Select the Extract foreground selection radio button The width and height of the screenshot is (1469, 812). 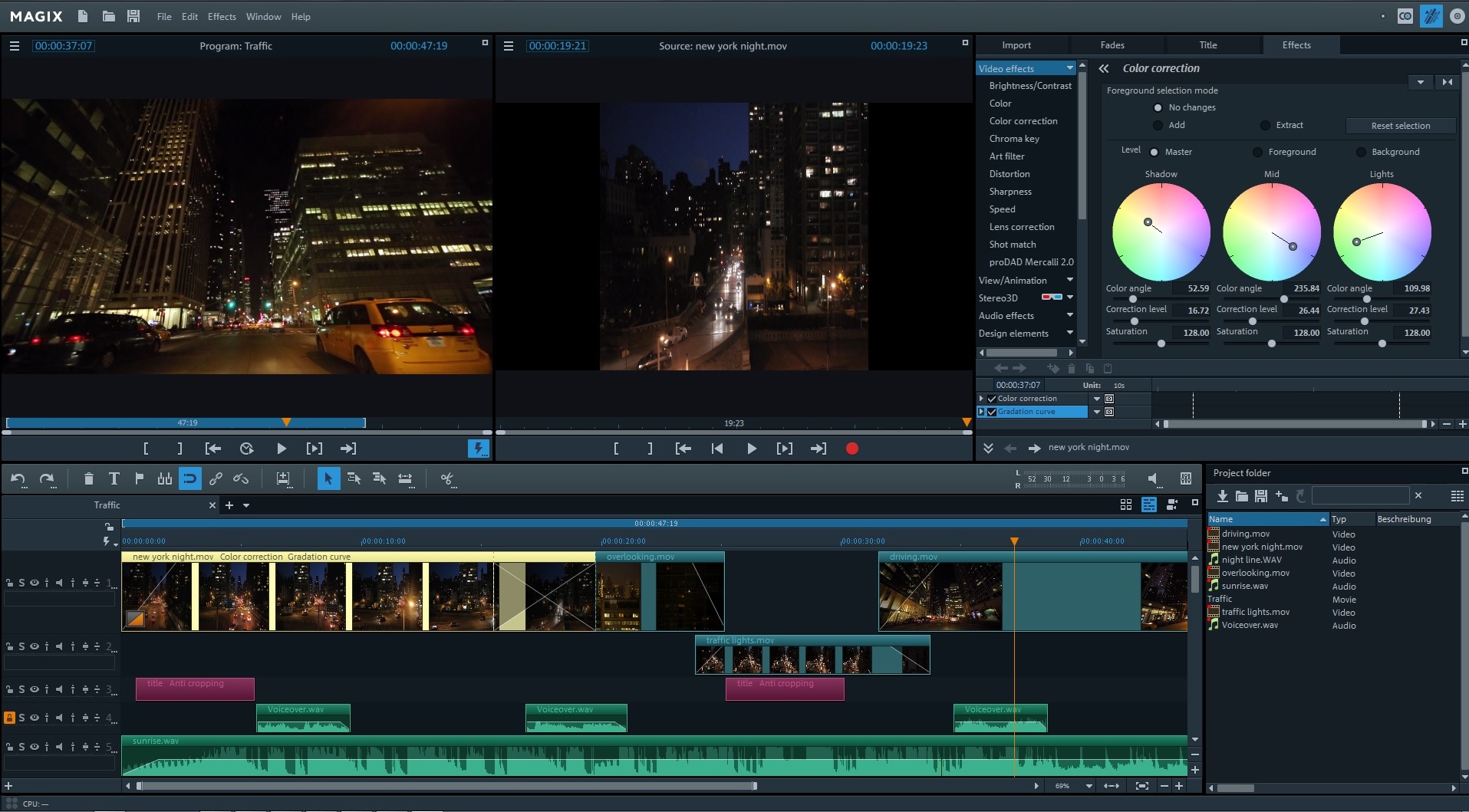(1266, 125)
